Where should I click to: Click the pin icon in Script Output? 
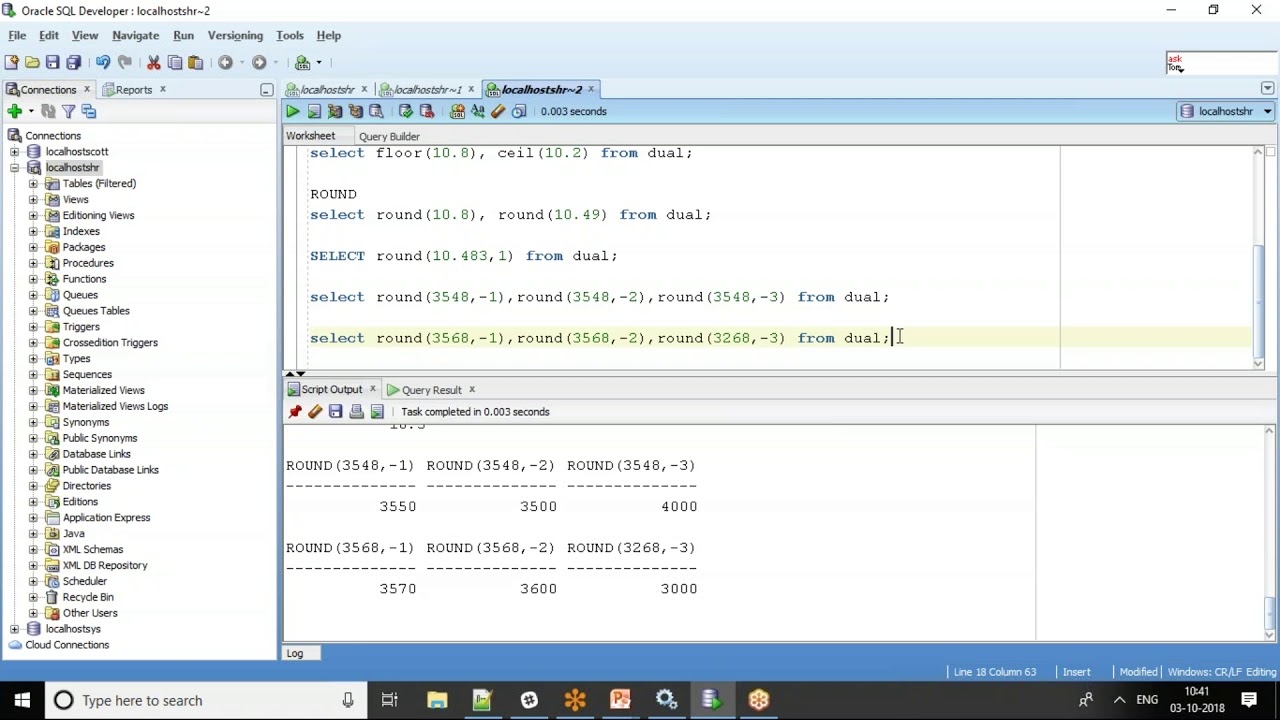pos(295,412)
